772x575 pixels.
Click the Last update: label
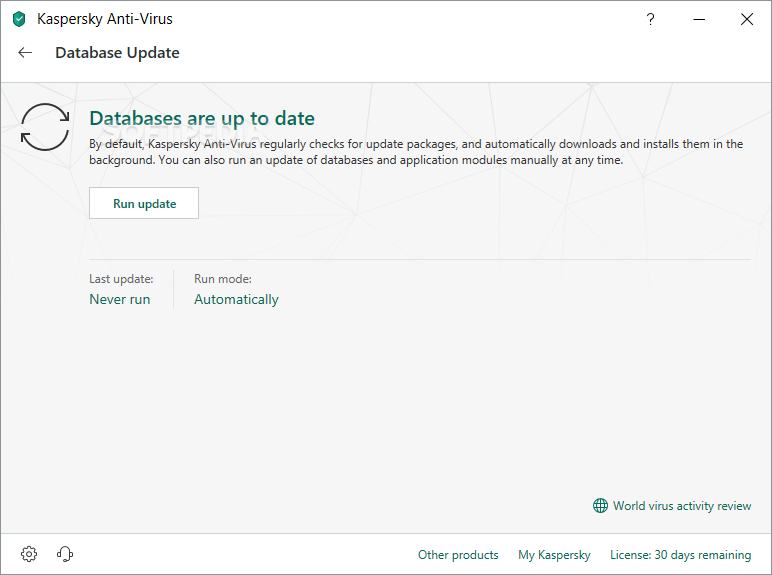click(121, 279)
